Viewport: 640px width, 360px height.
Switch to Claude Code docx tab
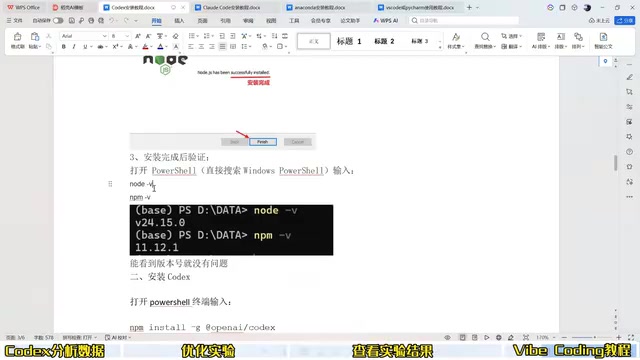click(232, 7)
